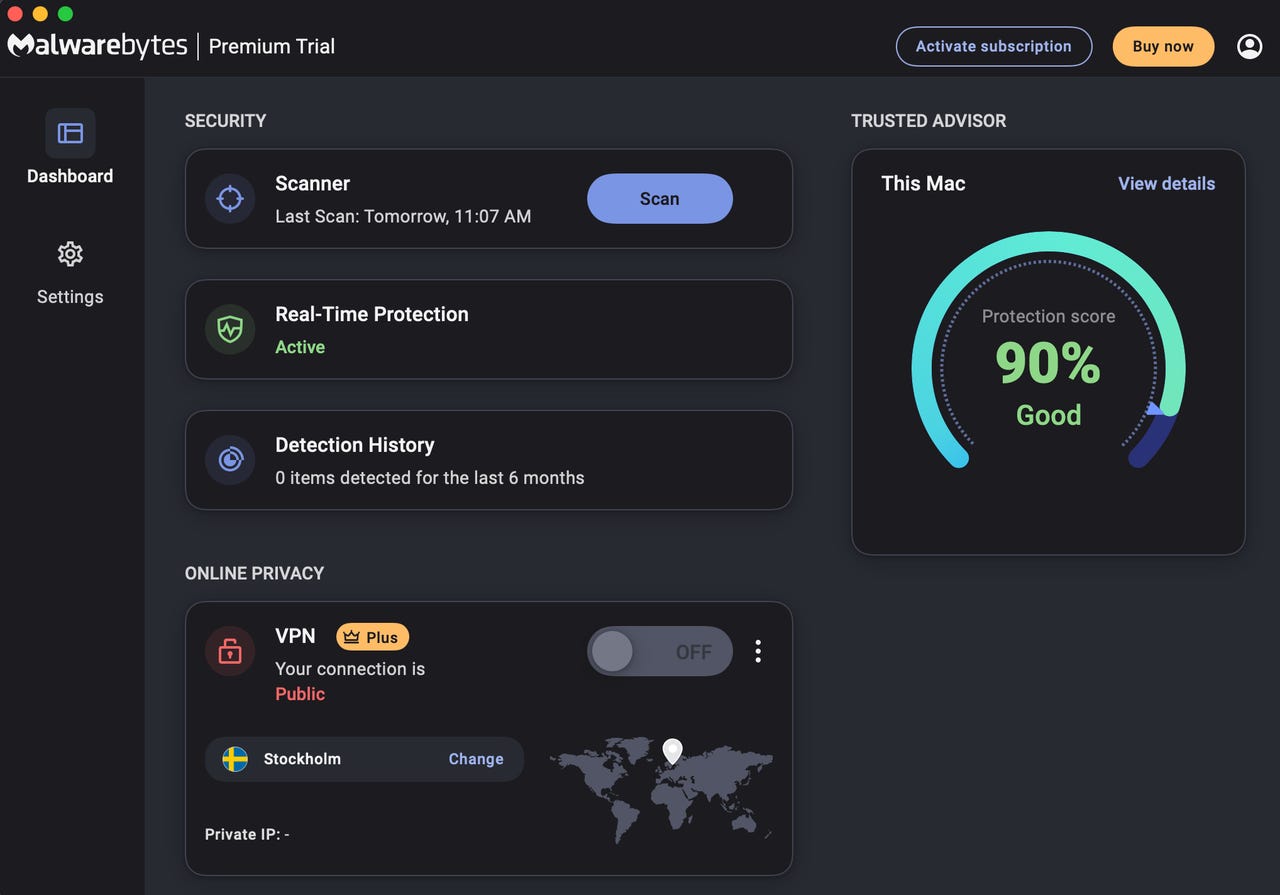Open the Real-Time Protection card title

pyautogui.click(x=372, y=314)
